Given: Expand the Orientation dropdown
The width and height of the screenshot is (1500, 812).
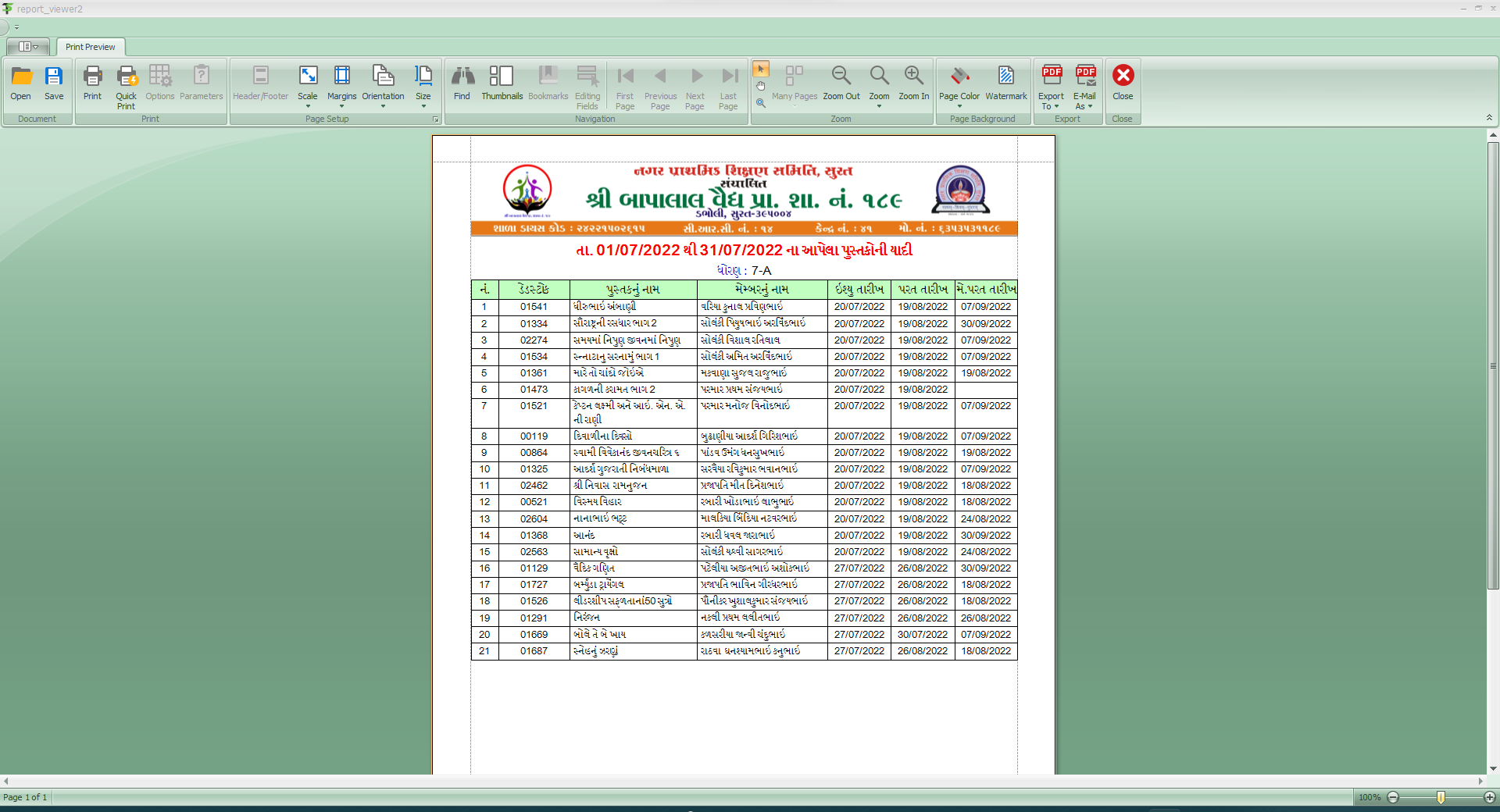Looking at the screenshot, I should (x=383, y=86).
